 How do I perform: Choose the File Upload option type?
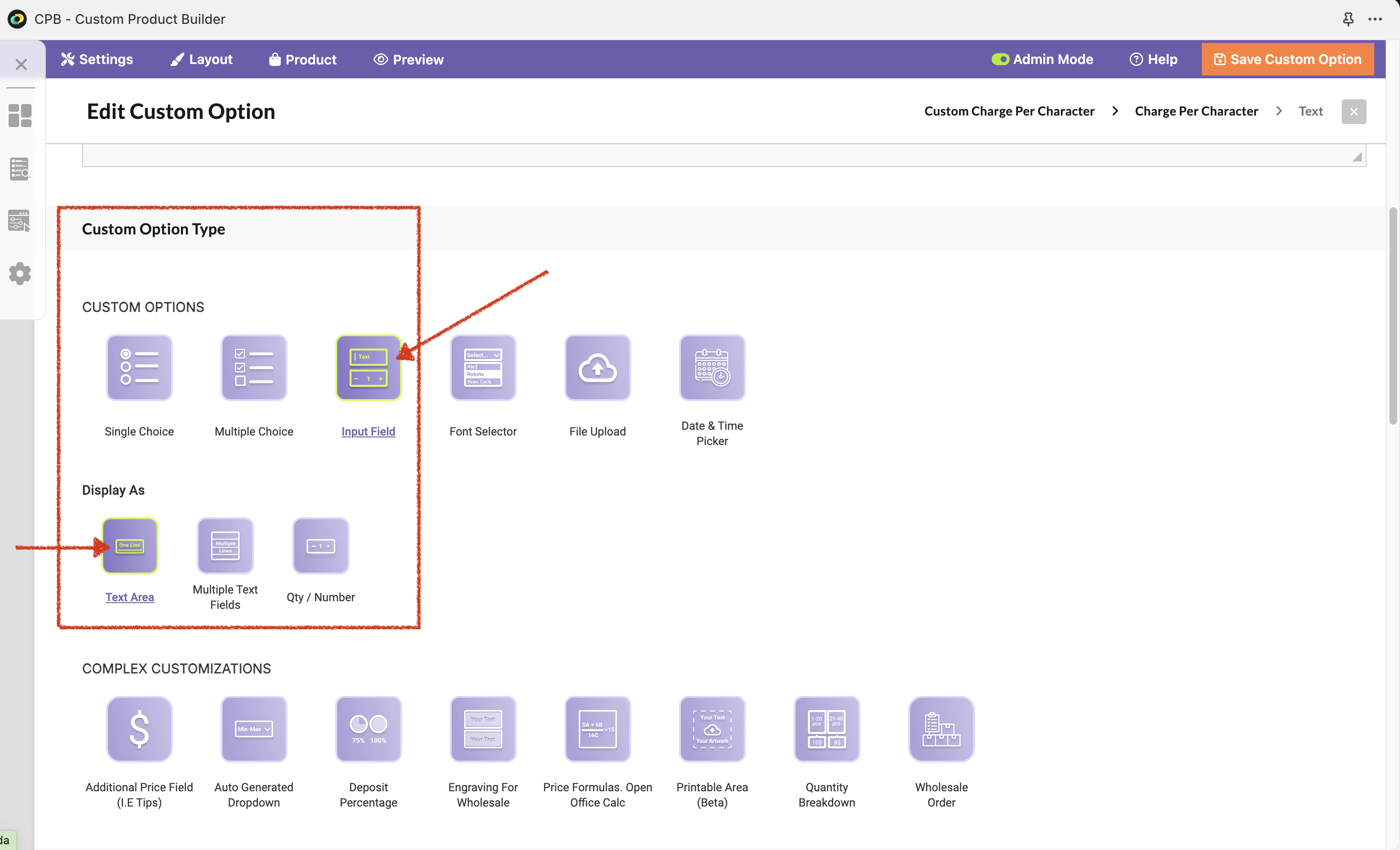597,368
